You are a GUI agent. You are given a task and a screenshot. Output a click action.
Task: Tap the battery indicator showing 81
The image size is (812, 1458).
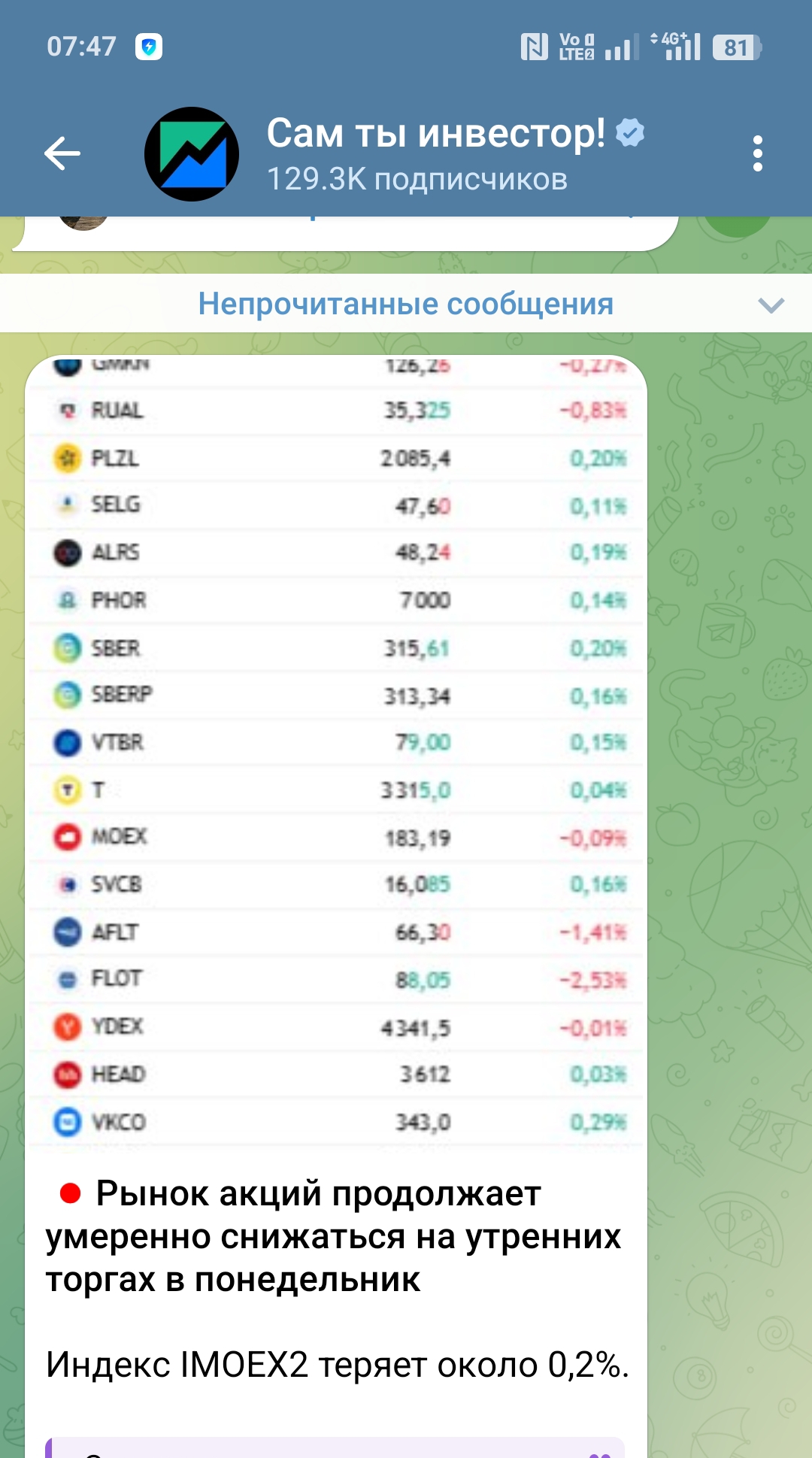737,47
